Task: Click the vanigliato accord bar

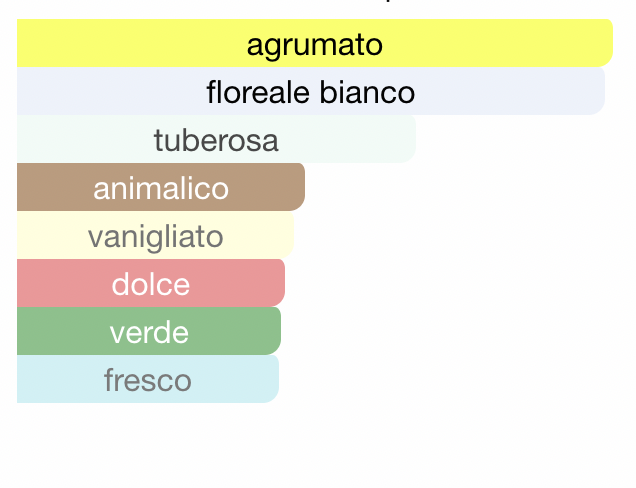Action: (x=155, y=235)
